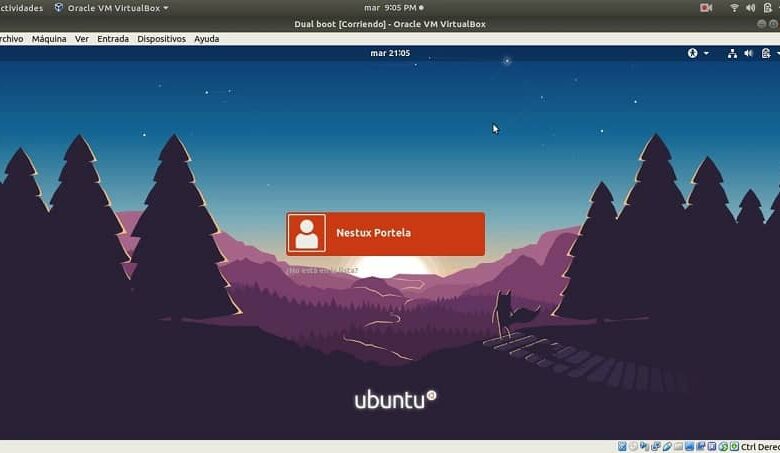Image resolution: width=780 pixels, height=453 pixels.
Task: Click the USB devices status icon
Action: [668, 447]
